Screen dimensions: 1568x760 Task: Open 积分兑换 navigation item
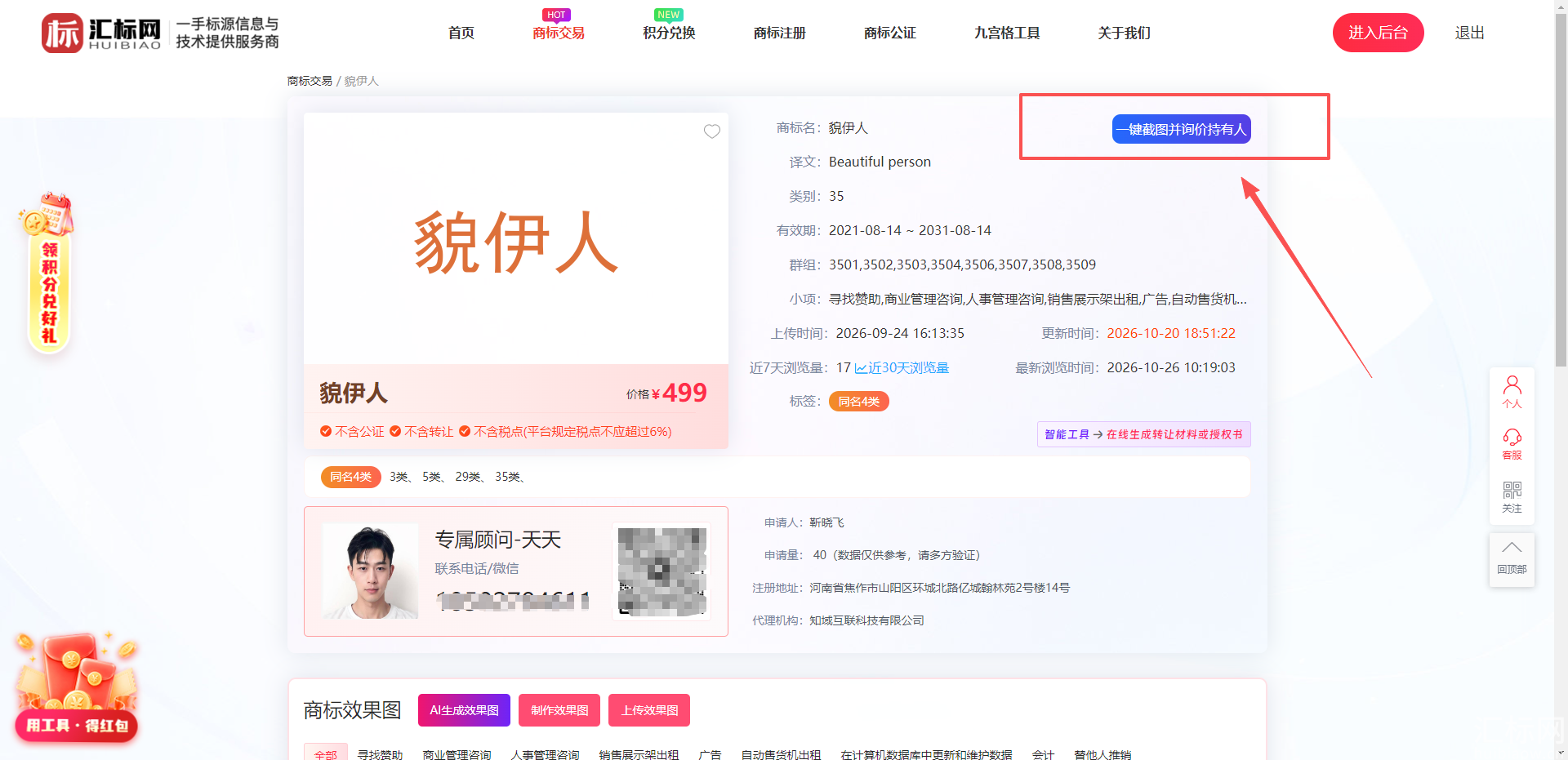669,33
